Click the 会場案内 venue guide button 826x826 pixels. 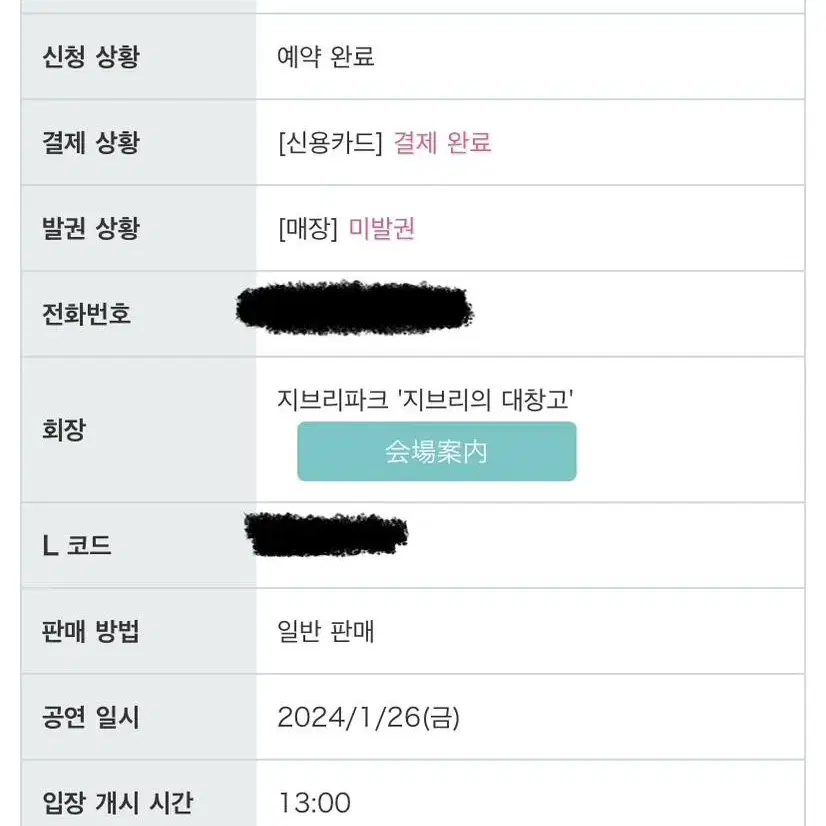[437, 451]
